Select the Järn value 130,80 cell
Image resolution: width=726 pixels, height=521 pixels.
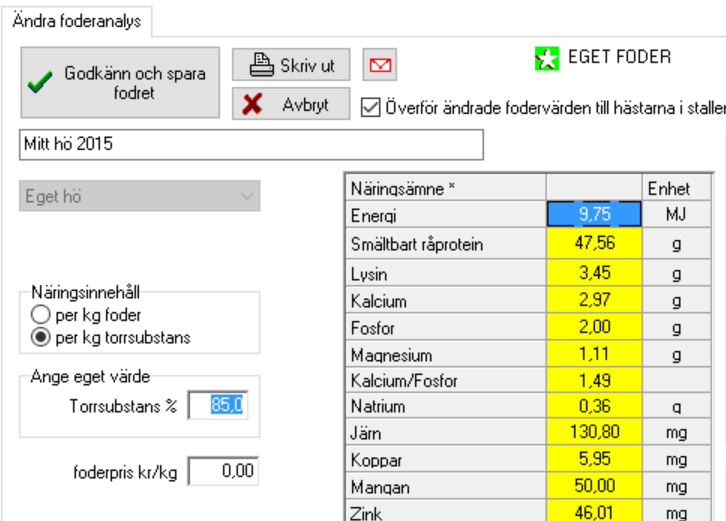594,432
